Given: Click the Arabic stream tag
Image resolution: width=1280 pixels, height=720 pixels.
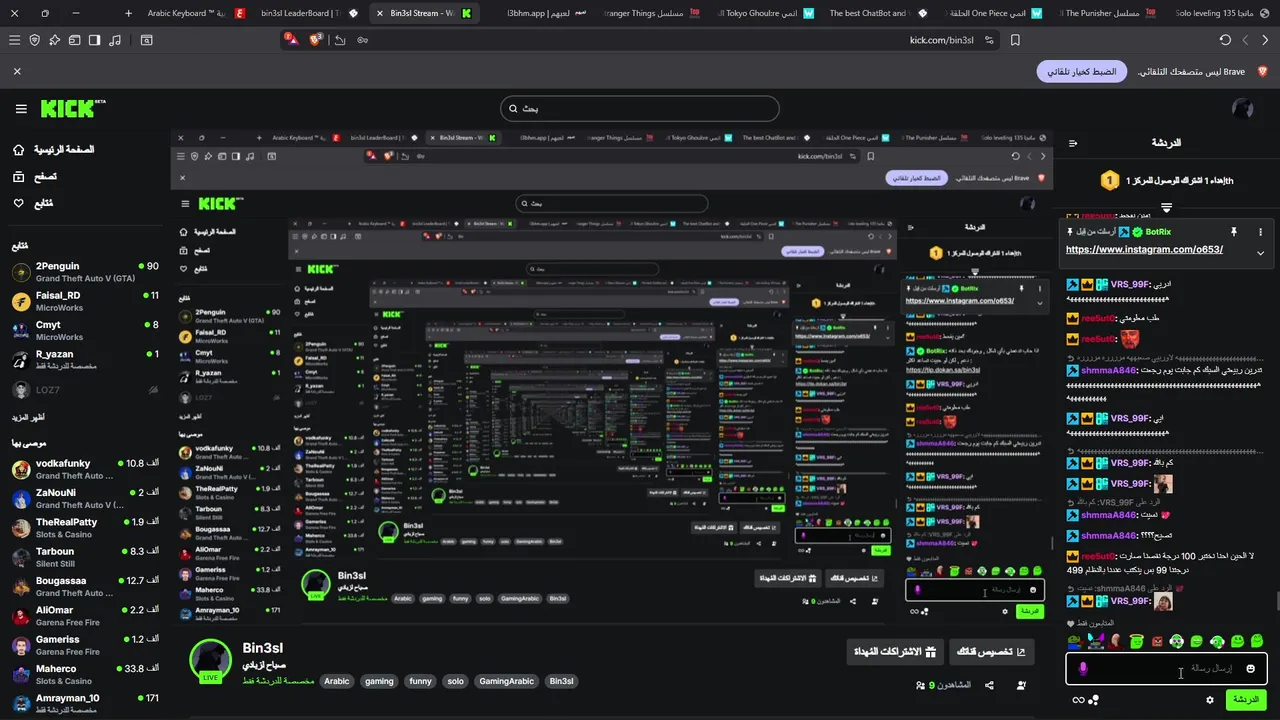Looking at the screenshot, I should click(x=337, y=681).
